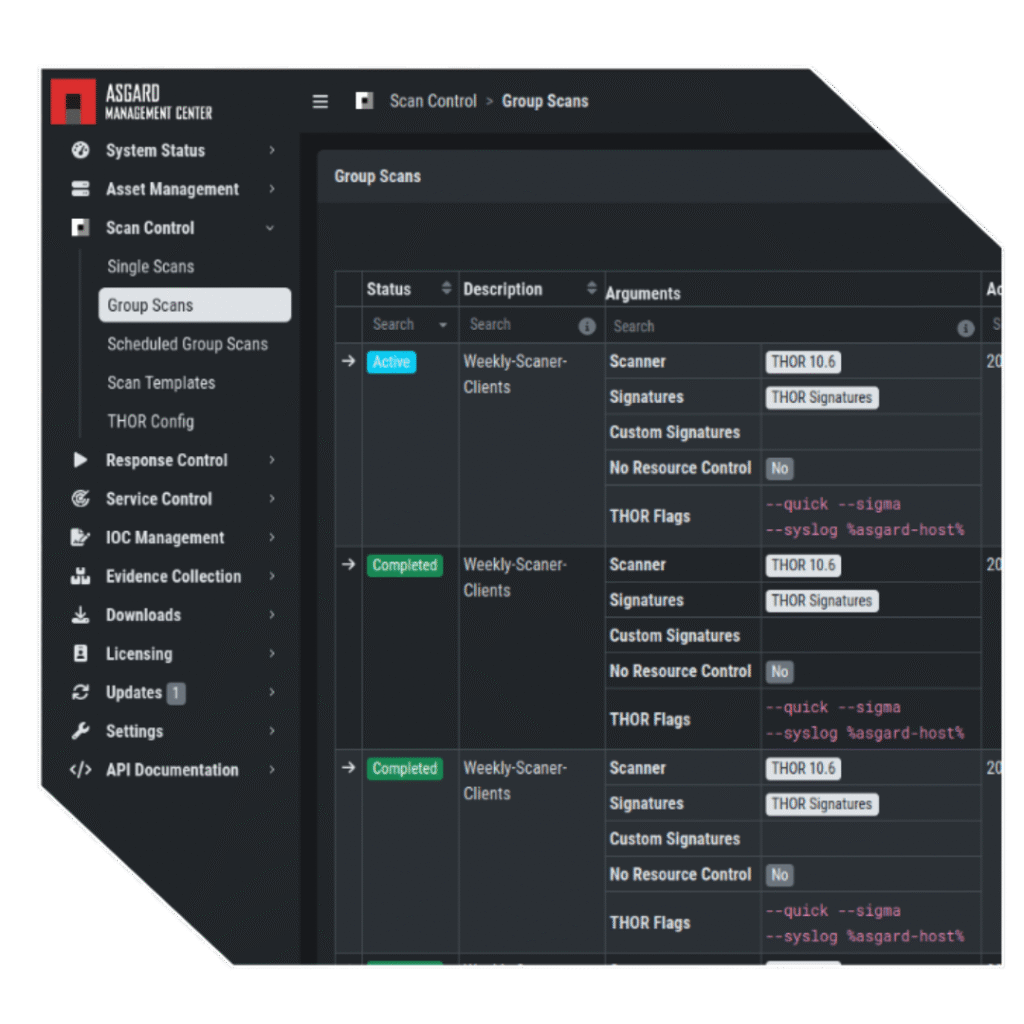Click the Group Scans panel title
Screen dimensions: 1024x1024
click(x=377, y=176)
